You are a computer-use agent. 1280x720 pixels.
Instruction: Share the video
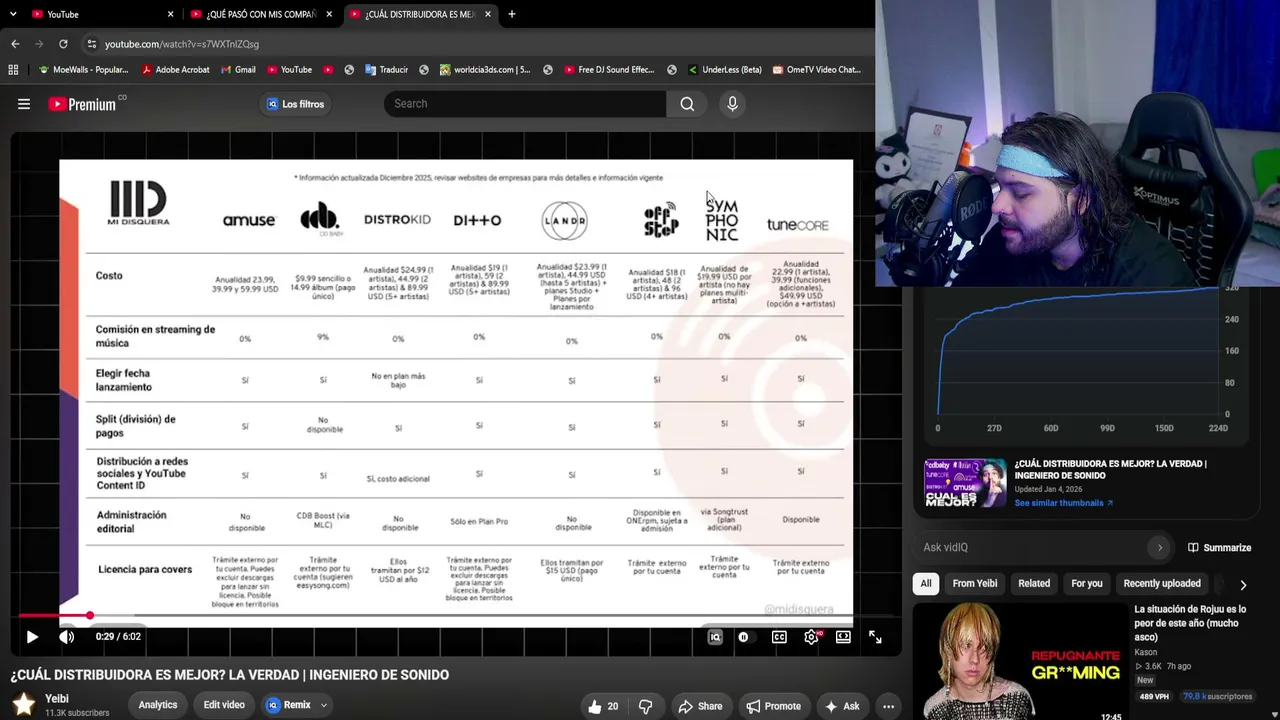pyautogui.click(x=700, y=706)
